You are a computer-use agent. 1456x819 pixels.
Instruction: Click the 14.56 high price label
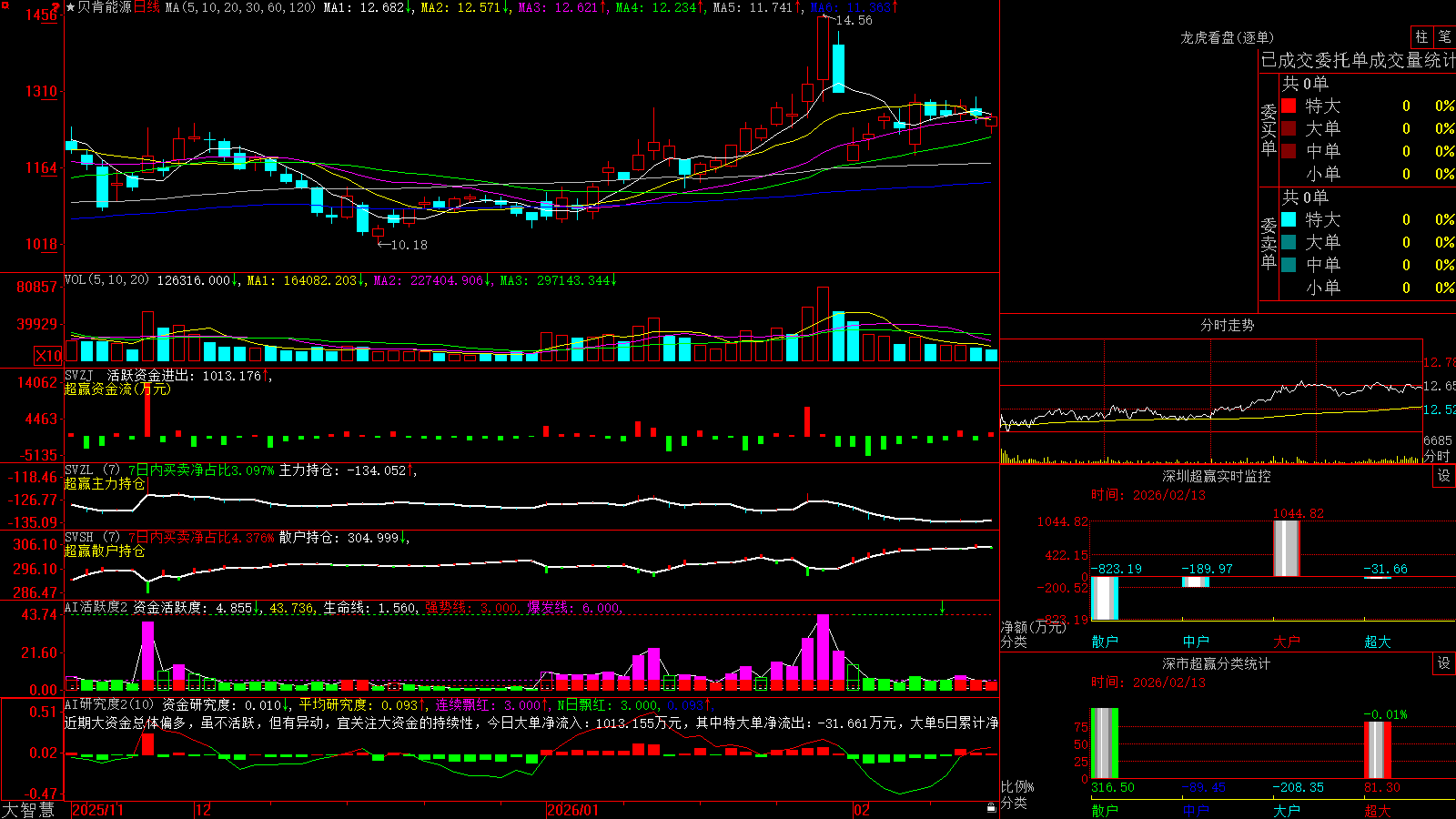[x=854, y=20]
